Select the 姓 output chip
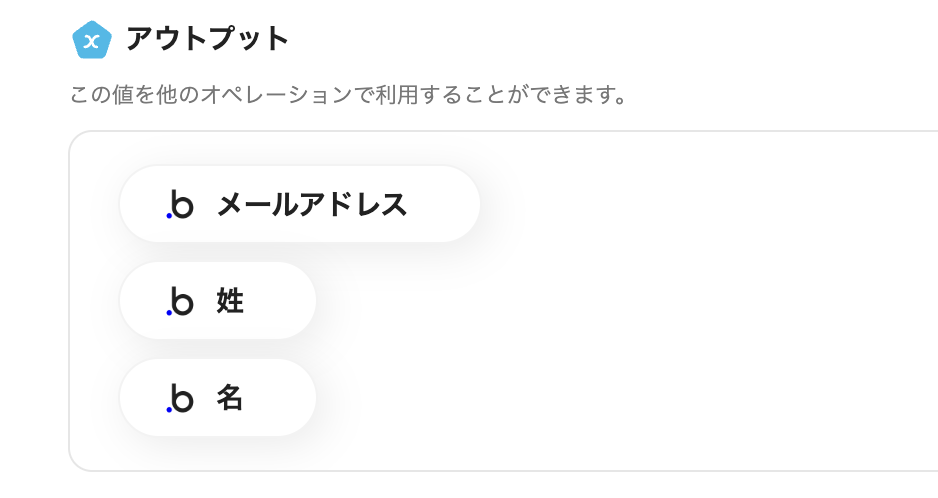This screenshot has height=498, width=938. pos(217,301)
